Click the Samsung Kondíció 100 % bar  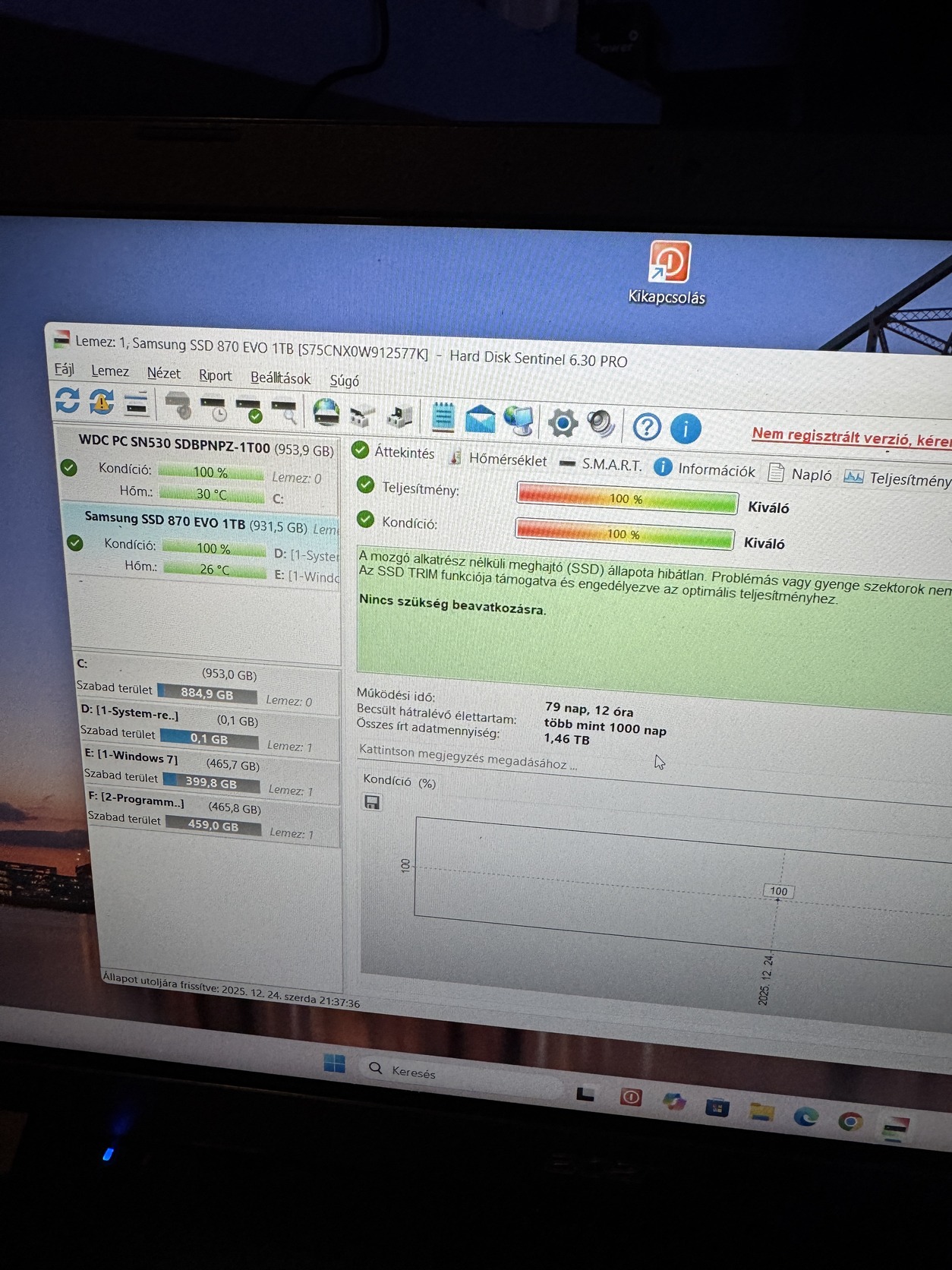tap(213, 548)
